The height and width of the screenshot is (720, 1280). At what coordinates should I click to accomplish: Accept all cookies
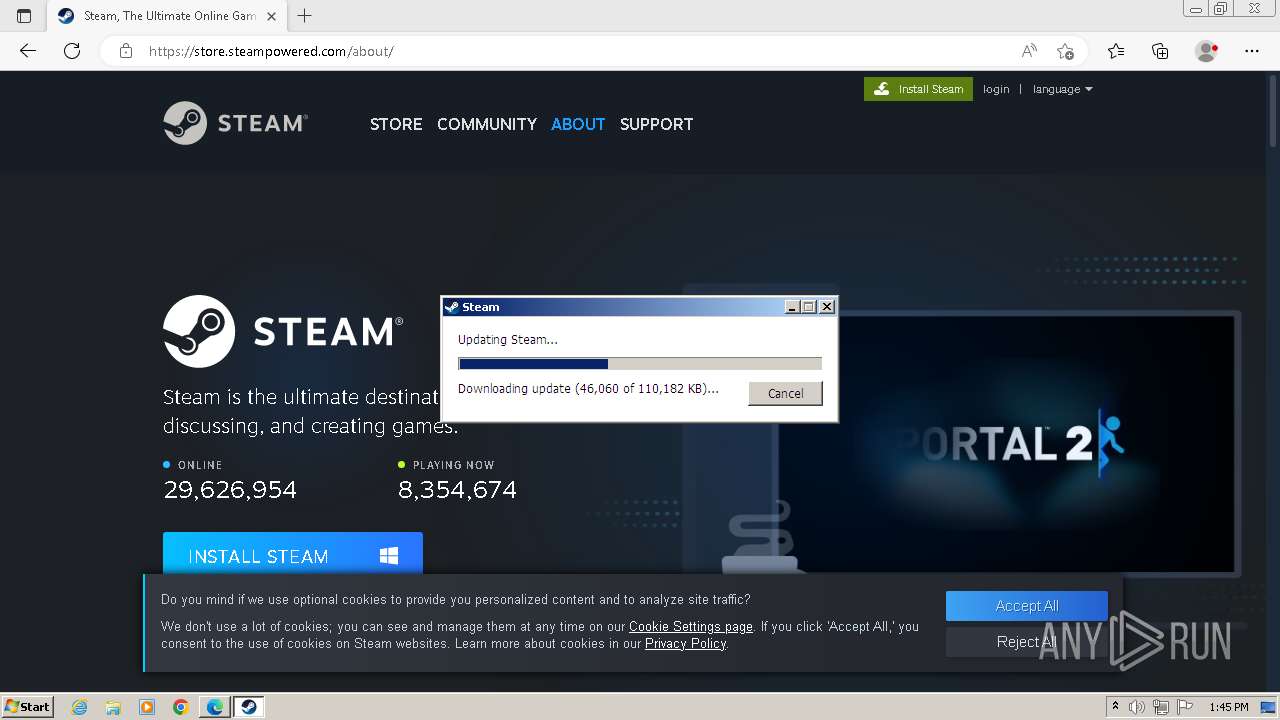[x=1027, y=606]
